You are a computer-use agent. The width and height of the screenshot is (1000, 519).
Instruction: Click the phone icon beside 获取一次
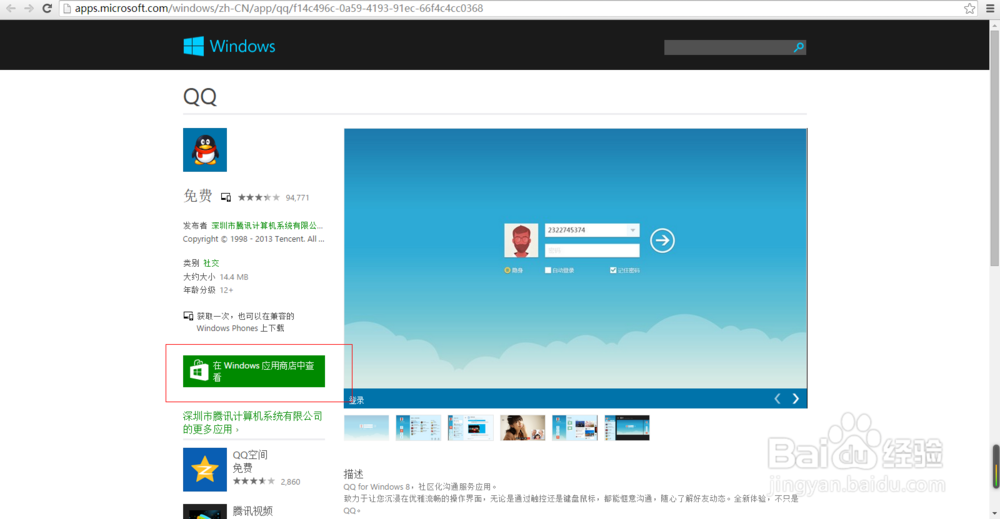188,316
